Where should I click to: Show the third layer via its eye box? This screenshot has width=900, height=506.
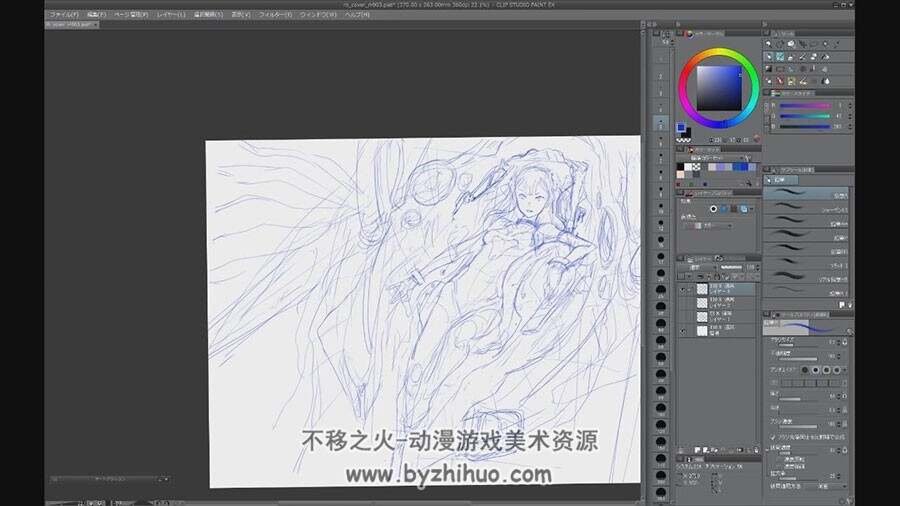coord(683,317)
